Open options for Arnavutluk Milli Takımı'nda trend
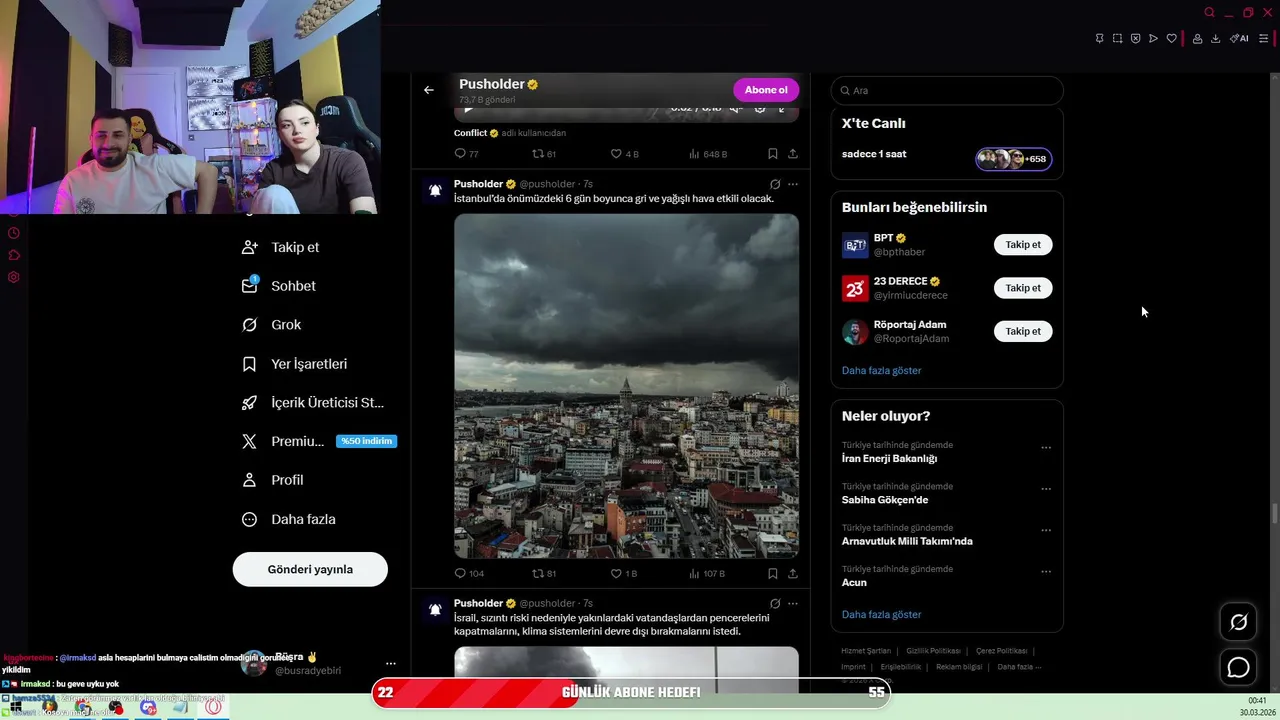1280x720 pixels. (x=1046, y=530)
